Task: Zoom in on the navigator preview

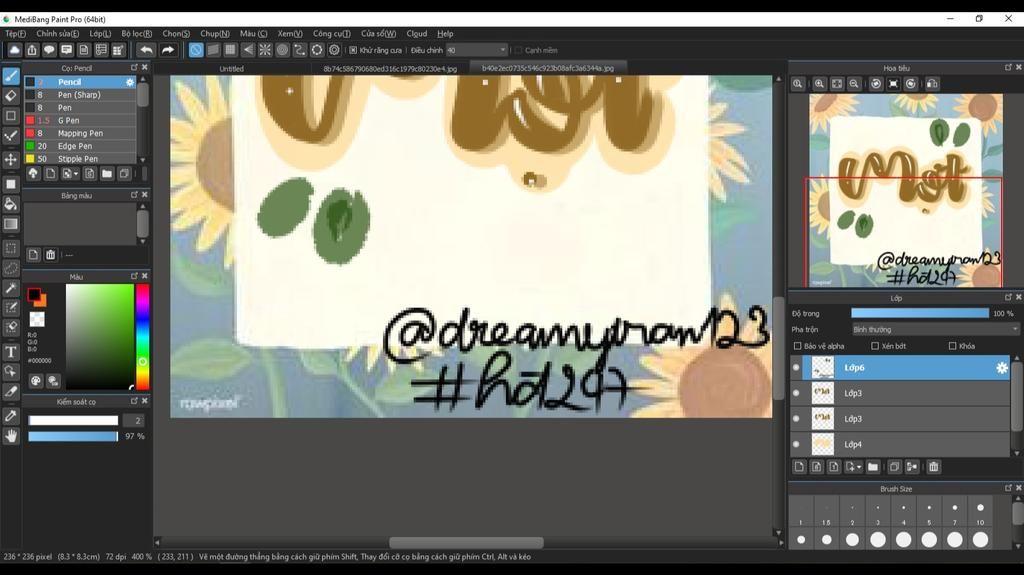Action: [819, 84]
